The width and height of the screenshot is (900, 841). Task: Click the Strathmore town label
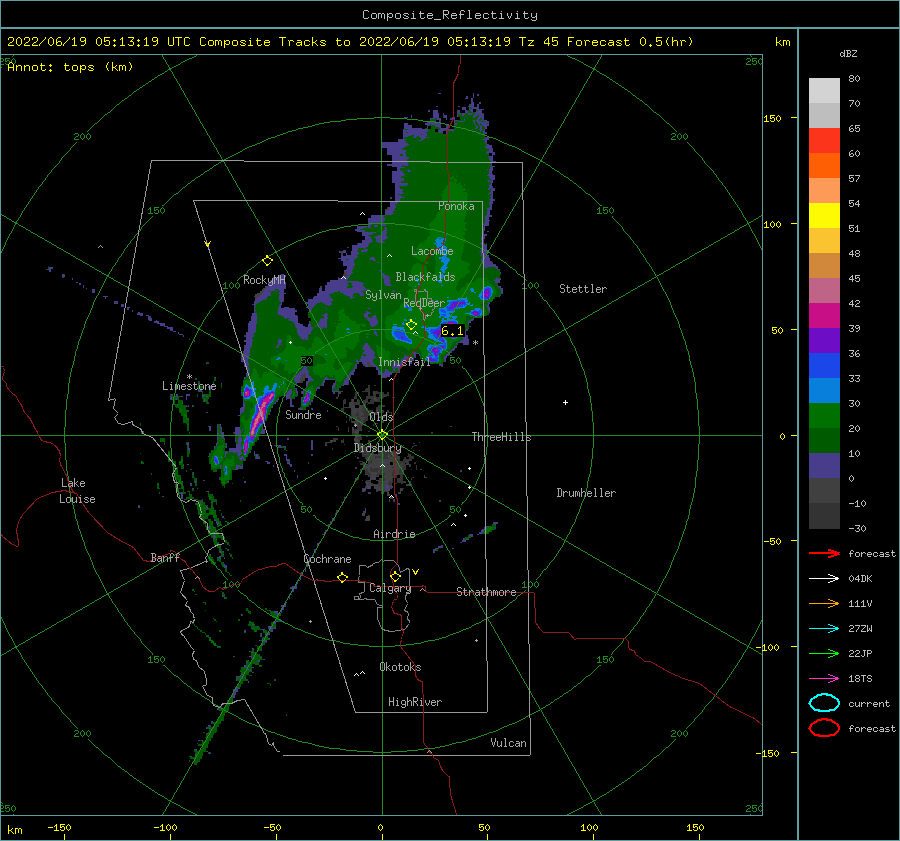tap(486, 592)
